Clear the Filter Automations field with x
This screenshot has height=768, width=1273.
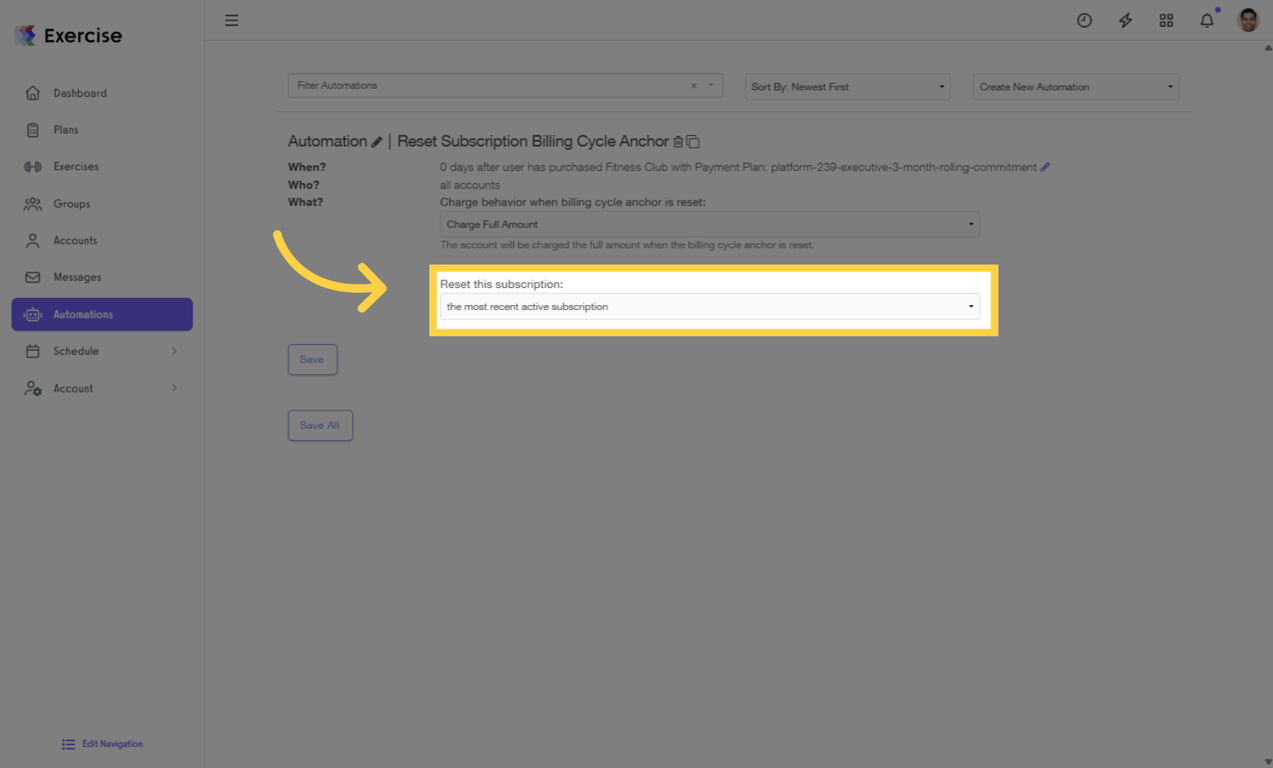694,86
